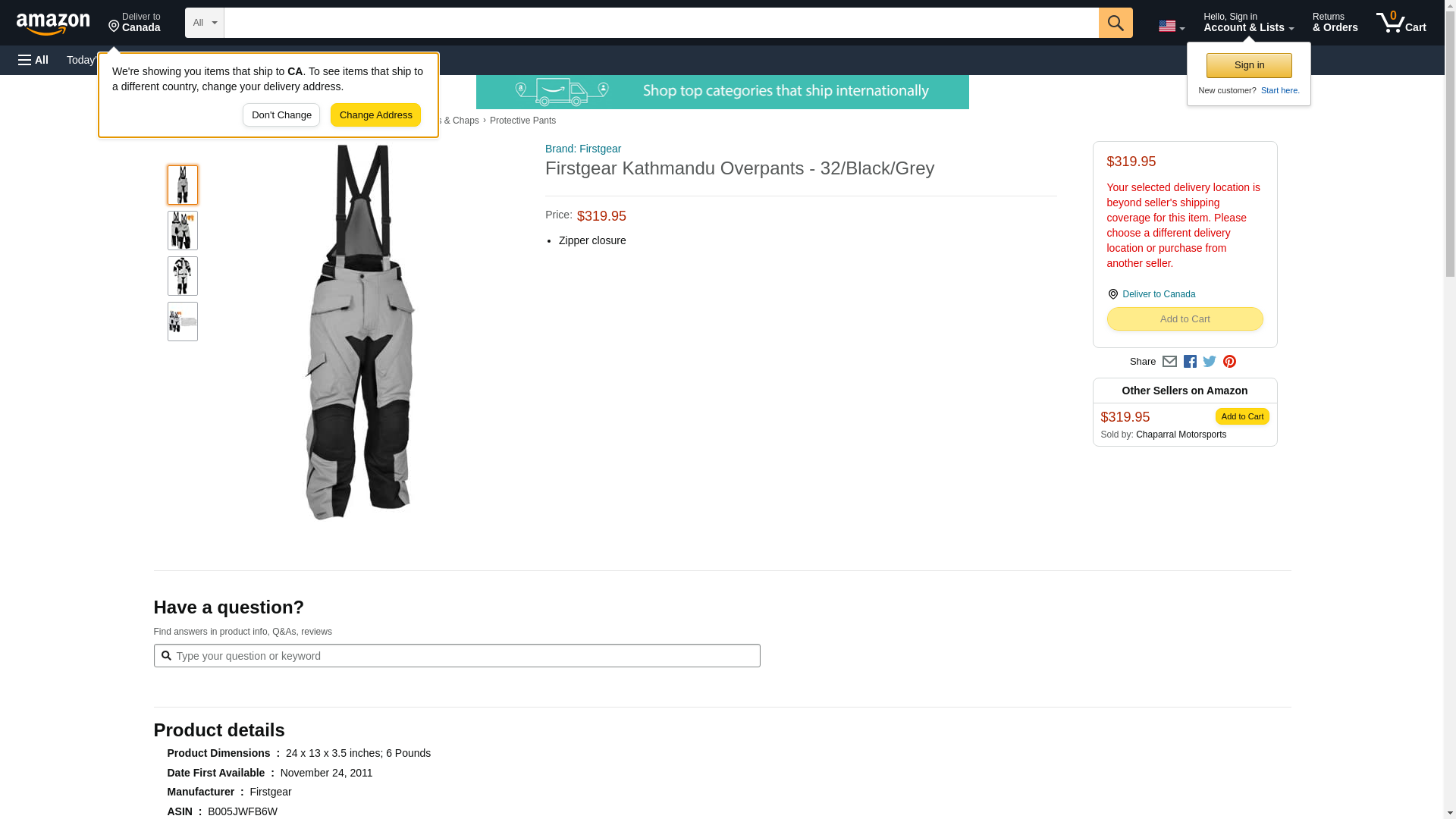The width and height of the screenshot is (1456, 819).
Task: Click the Amazon logo
Action: pyautogui.click(x=53, y=24)
